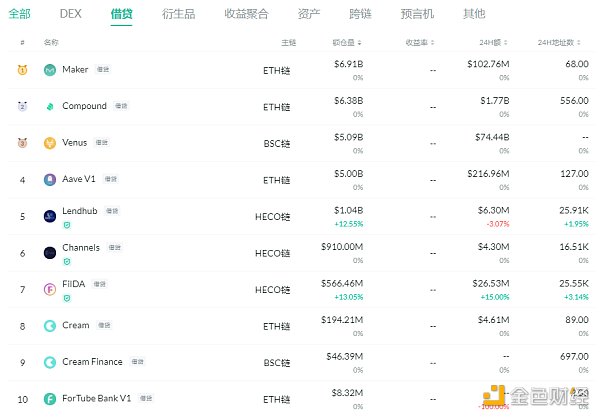600x417 pixels.
Task: Click the 借贷 tag beside Venus
Action: (x=102, y=143)
